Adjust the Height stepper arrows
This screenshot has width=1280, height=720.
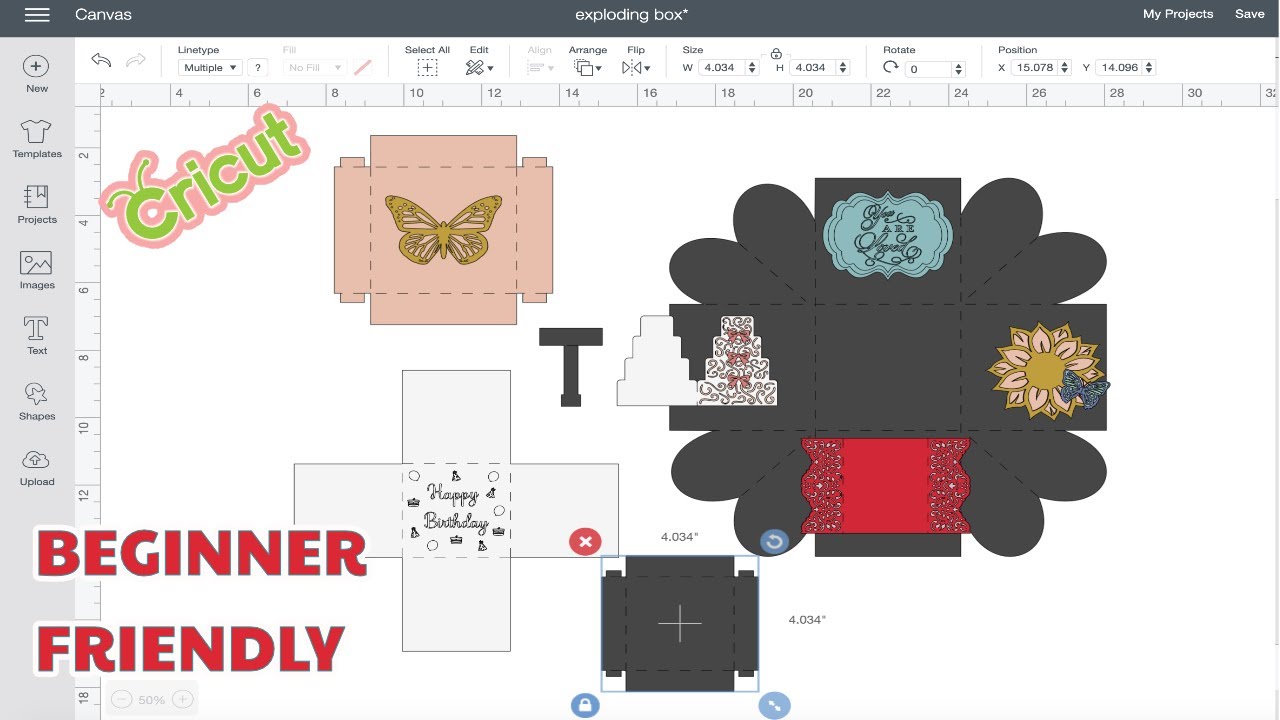(x=843, y=68)
